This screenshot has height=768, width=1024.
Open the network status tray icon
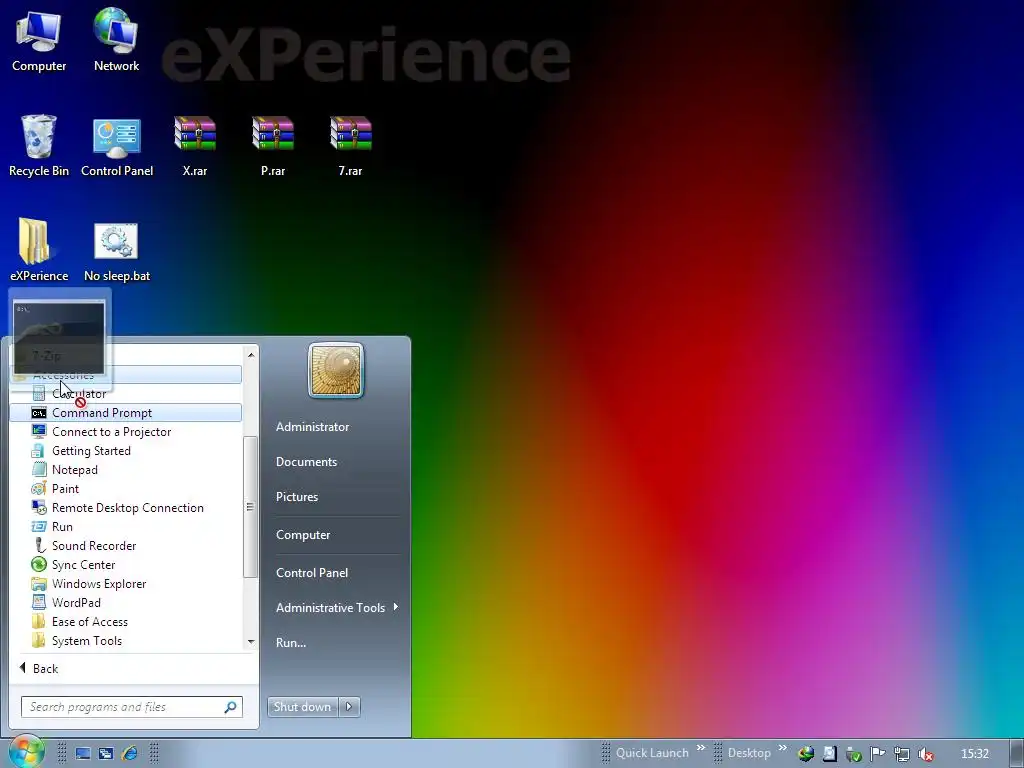901,754
